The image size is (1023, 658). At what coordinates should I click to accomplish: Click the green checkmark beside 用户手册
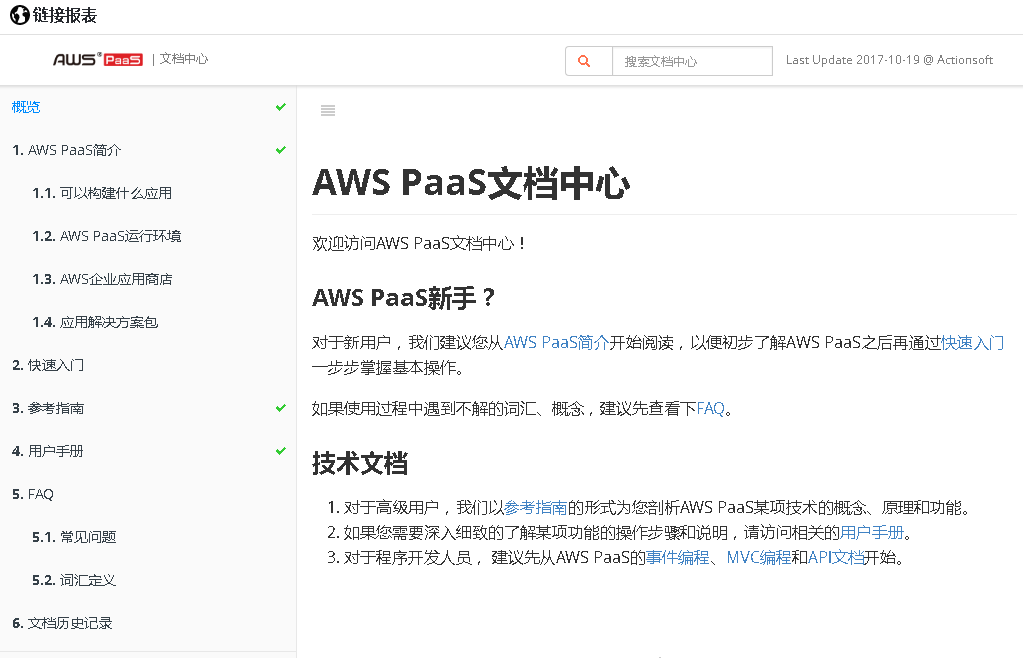tap(281, 451)
